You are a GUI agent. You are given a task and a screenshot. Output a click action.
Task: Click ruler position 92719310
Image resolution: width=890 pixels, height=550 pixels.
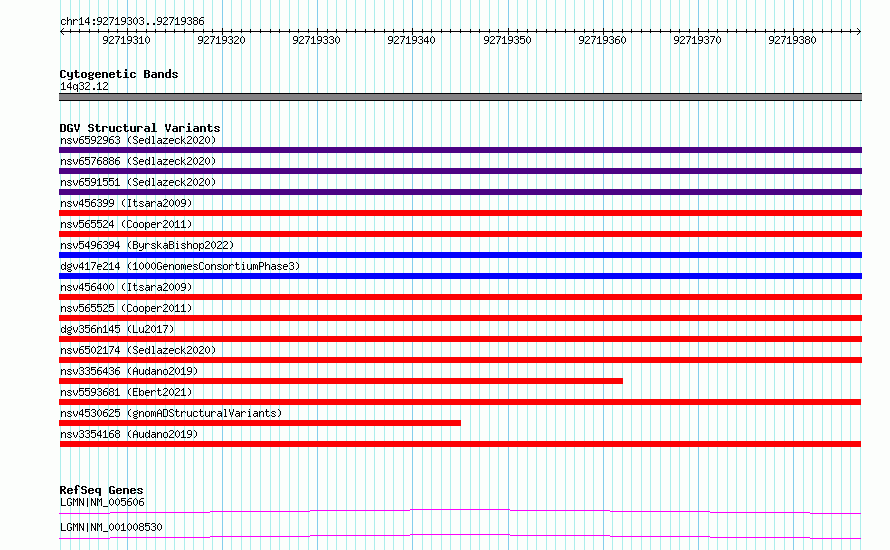(x=127, y=40)
